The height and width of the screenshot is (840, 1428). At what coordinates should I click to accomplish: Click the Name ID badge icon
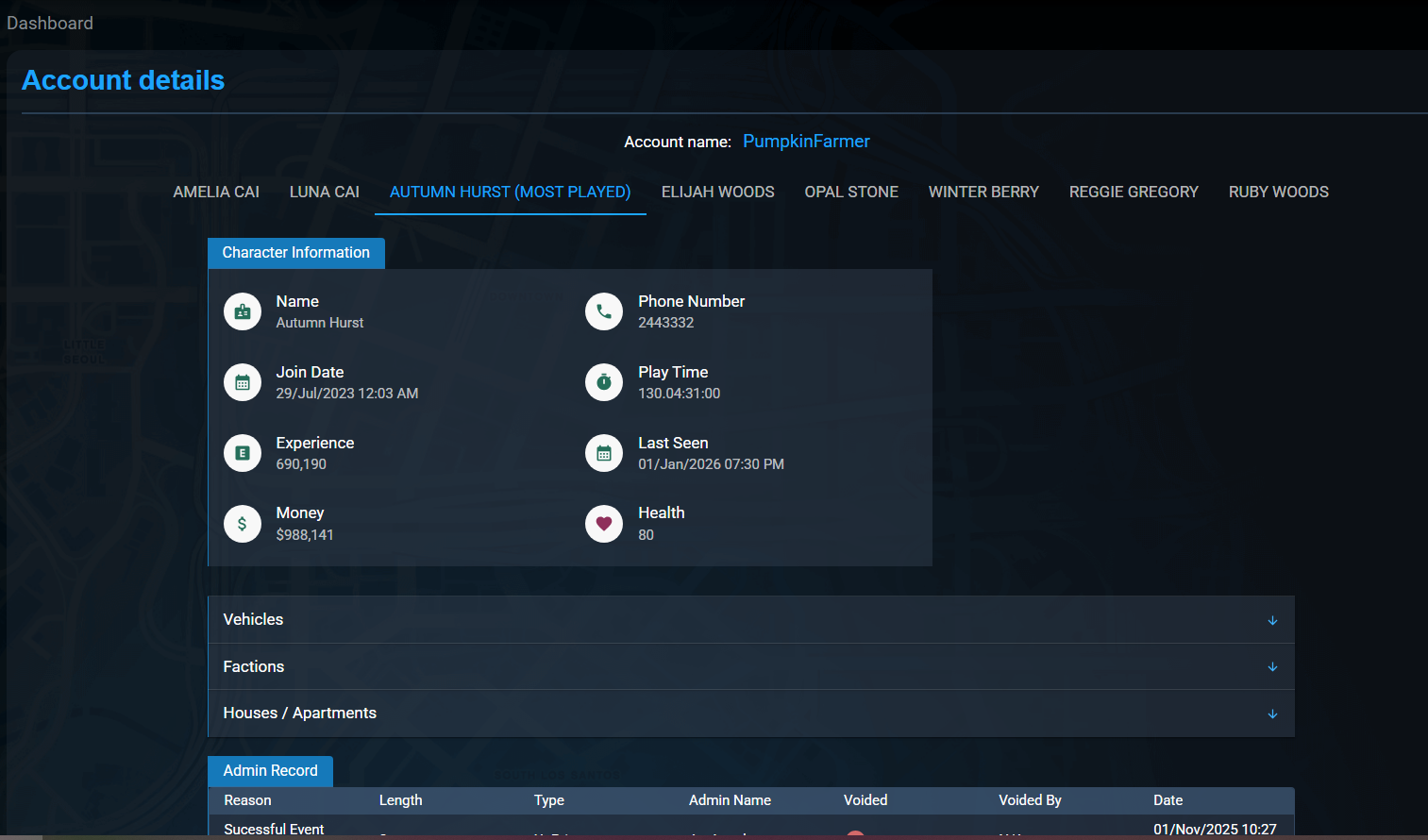(243, 311)
